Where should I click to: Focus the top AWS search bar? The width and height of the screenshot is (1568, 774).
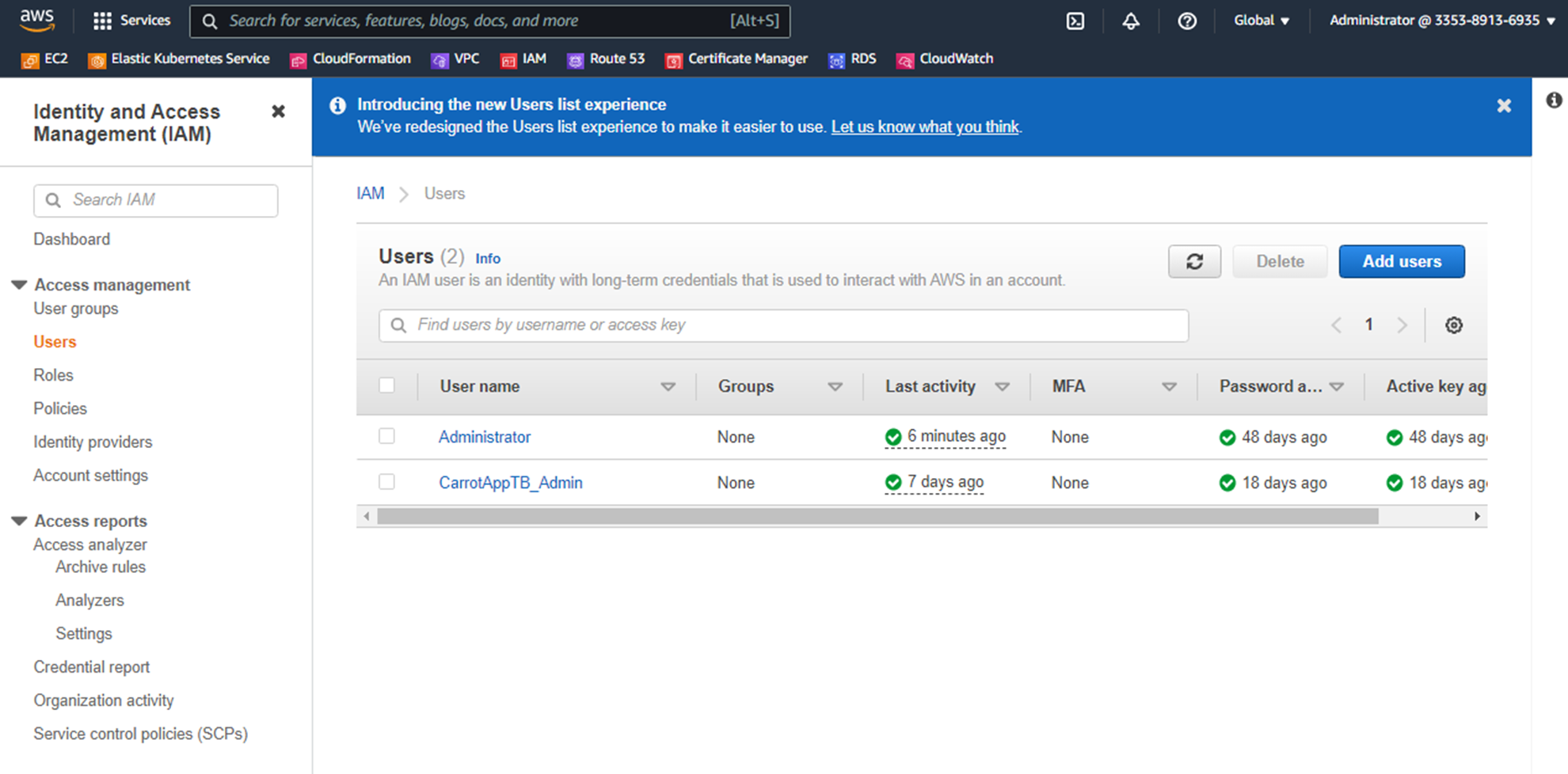coord(490,21)
